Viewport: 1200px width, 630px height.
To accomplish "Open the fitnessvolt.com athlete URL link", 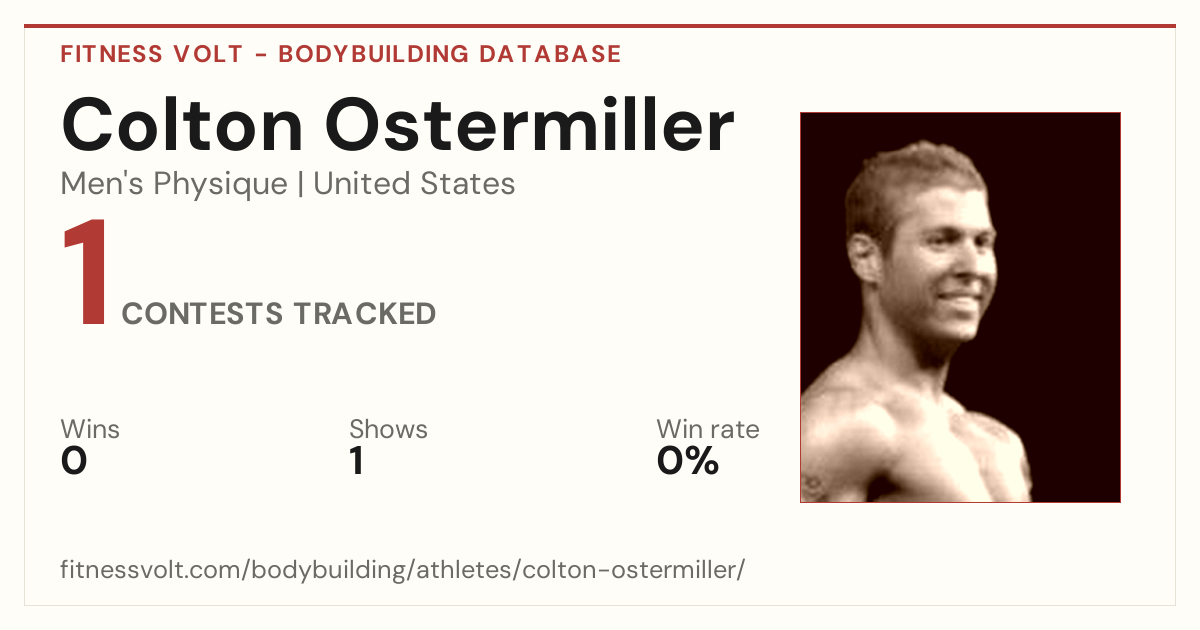I will [x=403, y=571].
